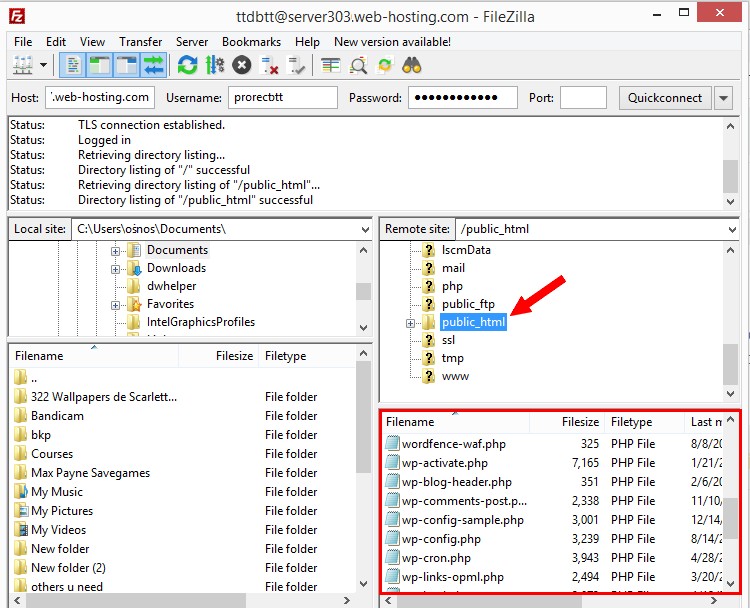
Task: Refresh file and folder lists
Action: pyautogui.click(x=188, y=65)
